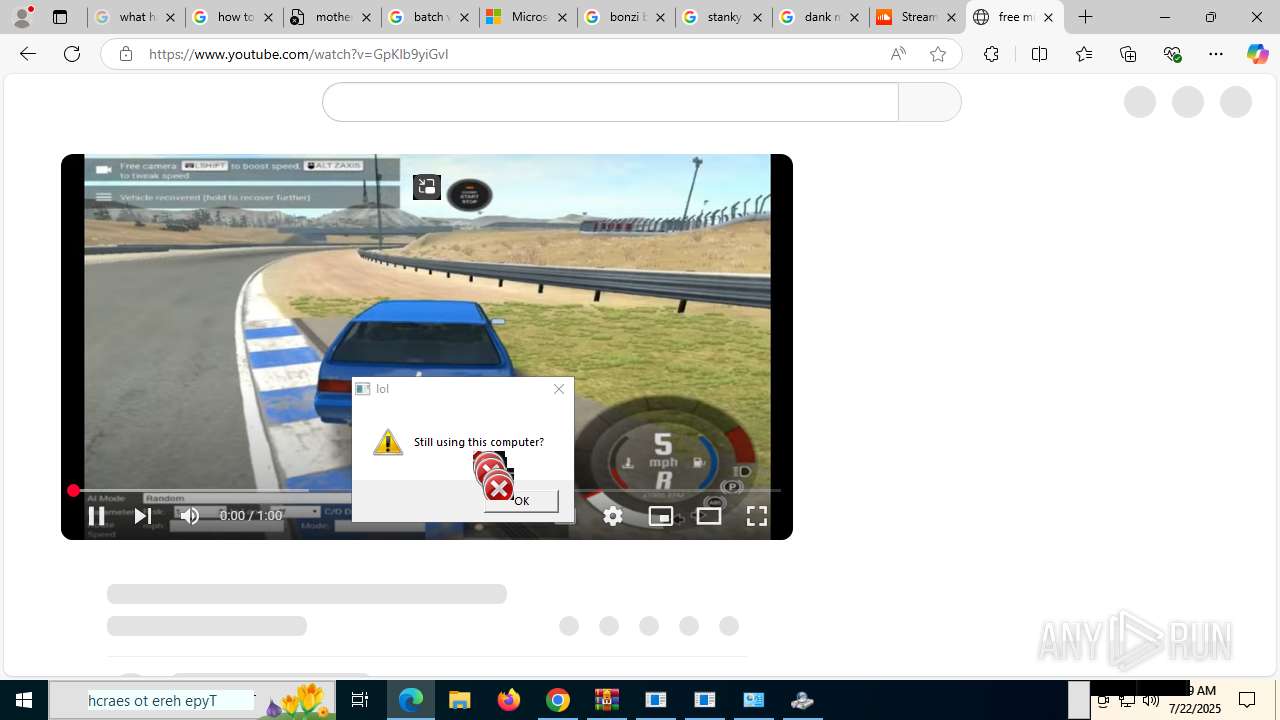Open Tab actions menu

click(60, 17)
